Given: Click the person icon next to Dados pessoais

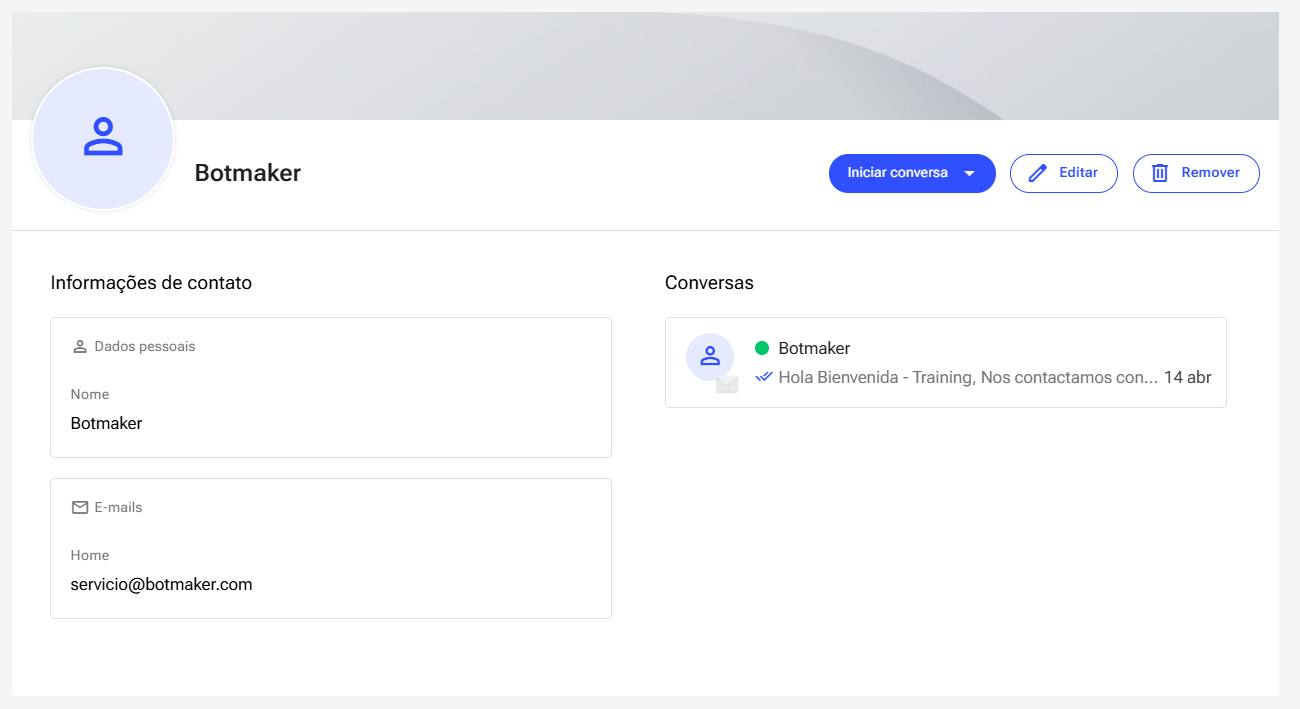Looking at the screenshot, I should pos(80,347).
